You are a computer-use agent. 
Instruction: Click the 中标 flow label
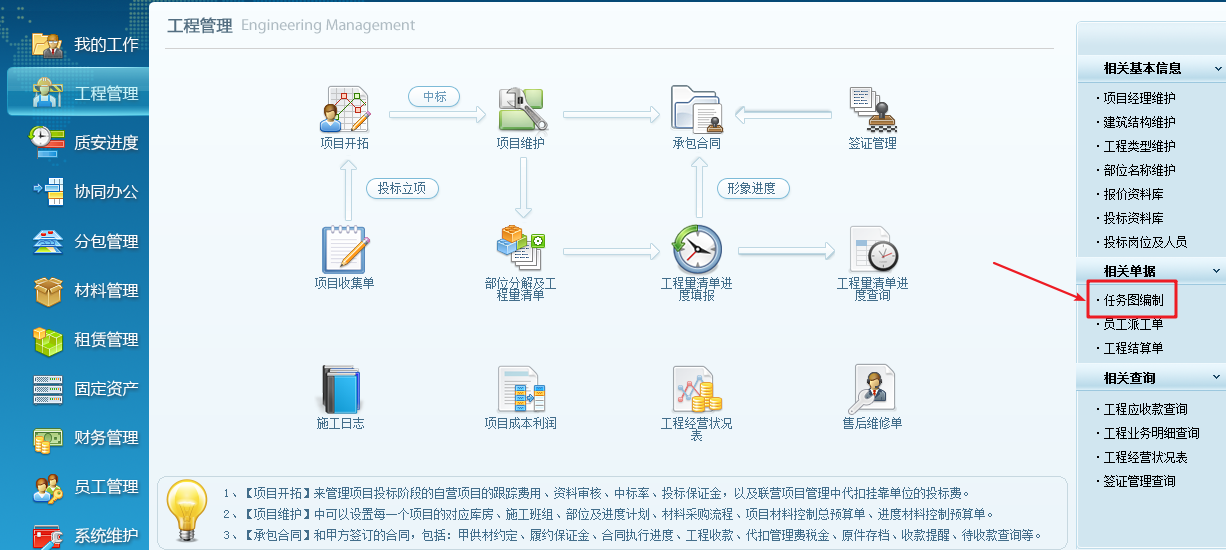pos(434,96)
